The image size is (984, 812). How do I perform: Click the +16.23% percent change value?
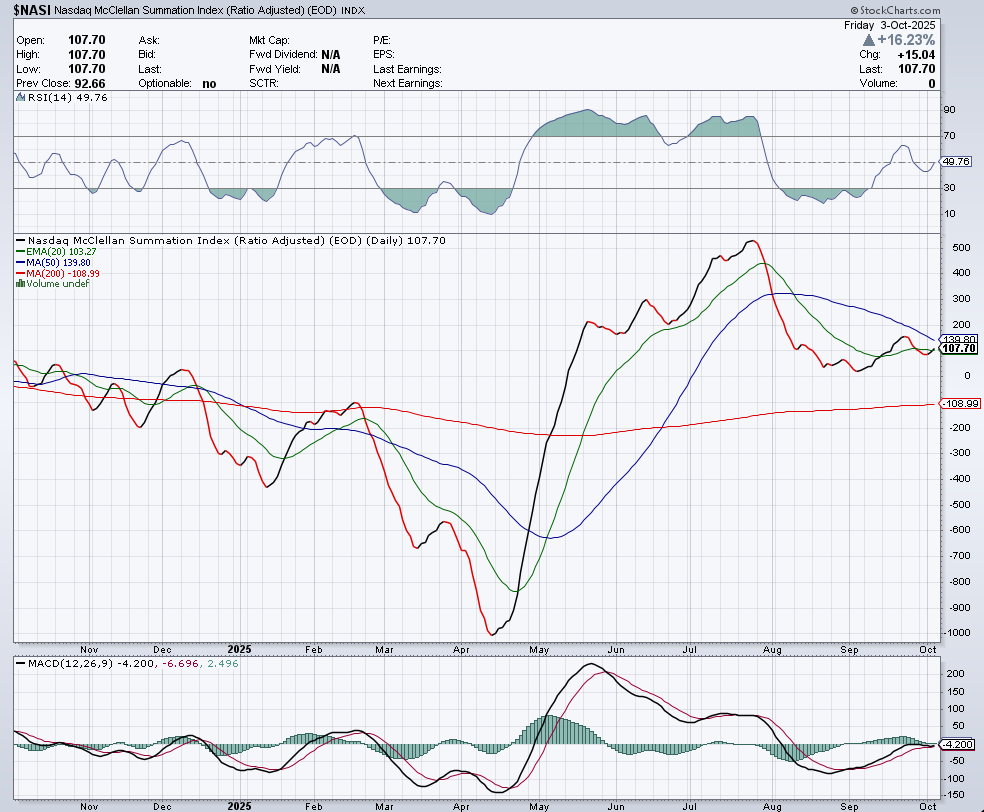click(906, 40)
